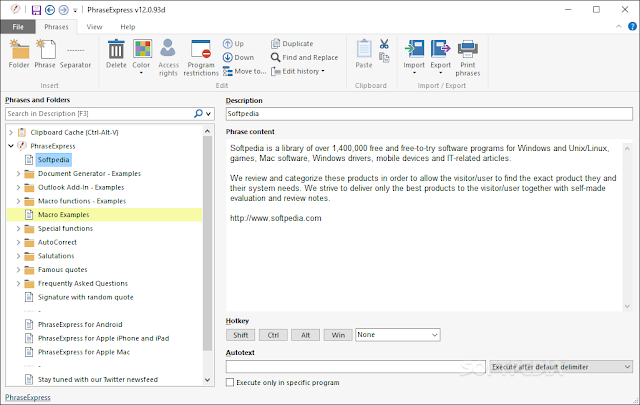This screenshot has height=405, width=640.
Task: Expand Outlook Add-In - Examples folder
Action: (x=18, y=187)
